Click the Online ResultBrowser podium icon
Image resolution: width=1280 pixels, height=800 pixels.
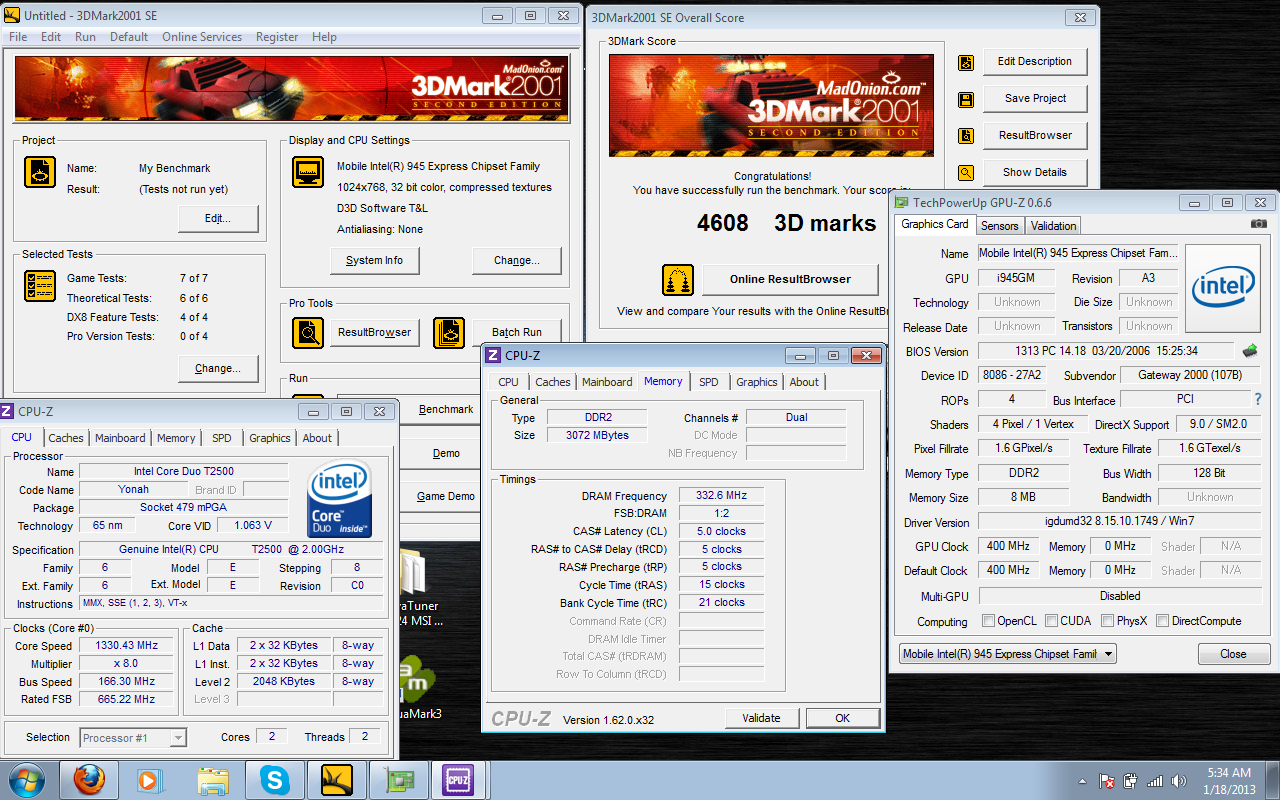678,280
